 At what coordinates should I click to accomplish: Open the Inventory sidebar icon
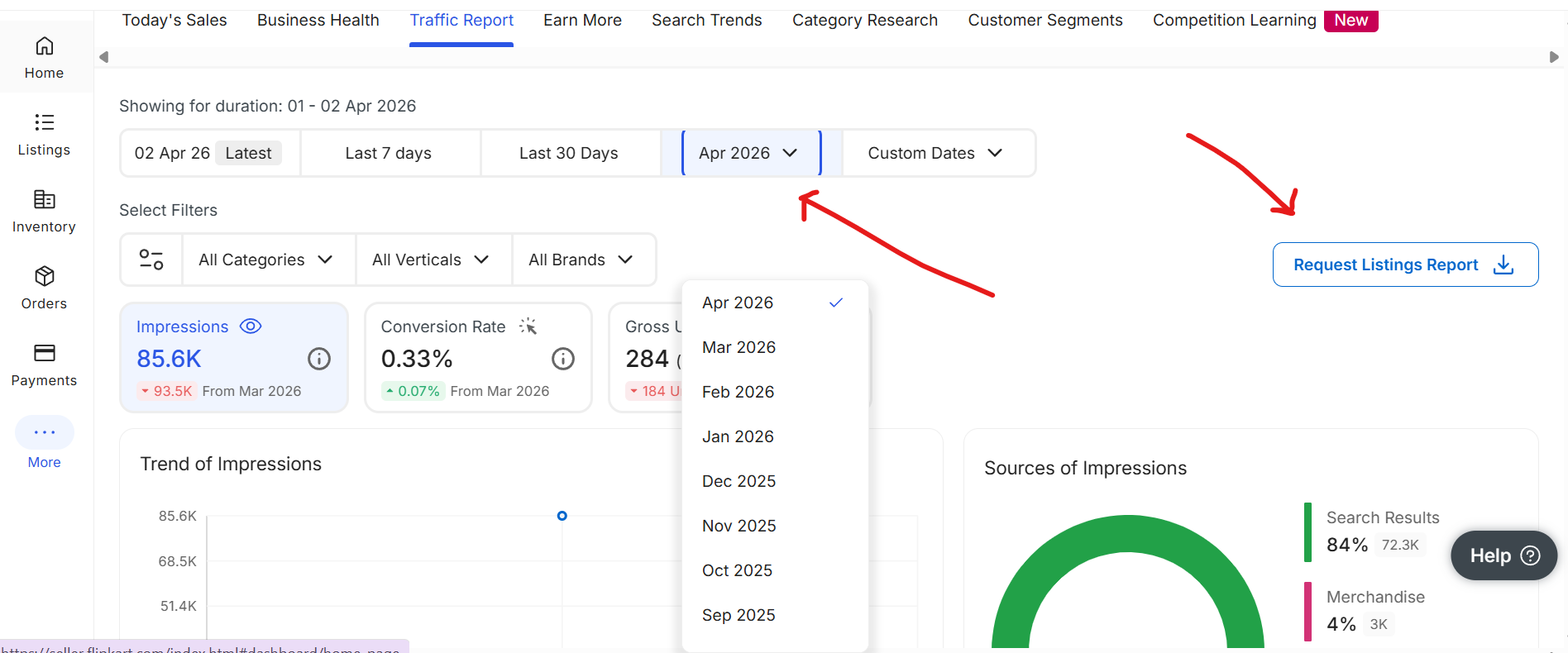tap(45, 200)
